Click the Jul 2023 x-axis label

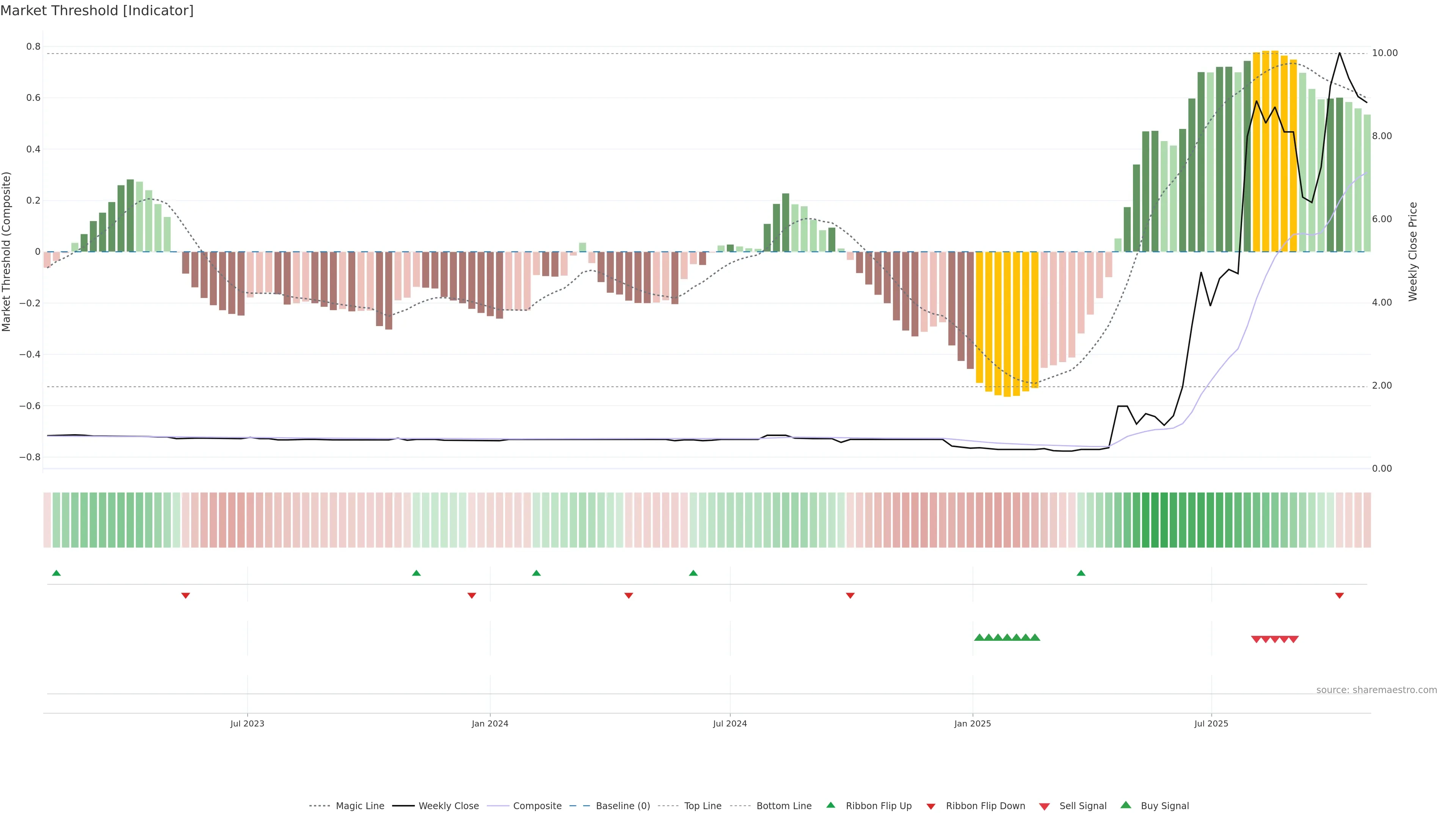pyautogui.click(x=247, y=723)
